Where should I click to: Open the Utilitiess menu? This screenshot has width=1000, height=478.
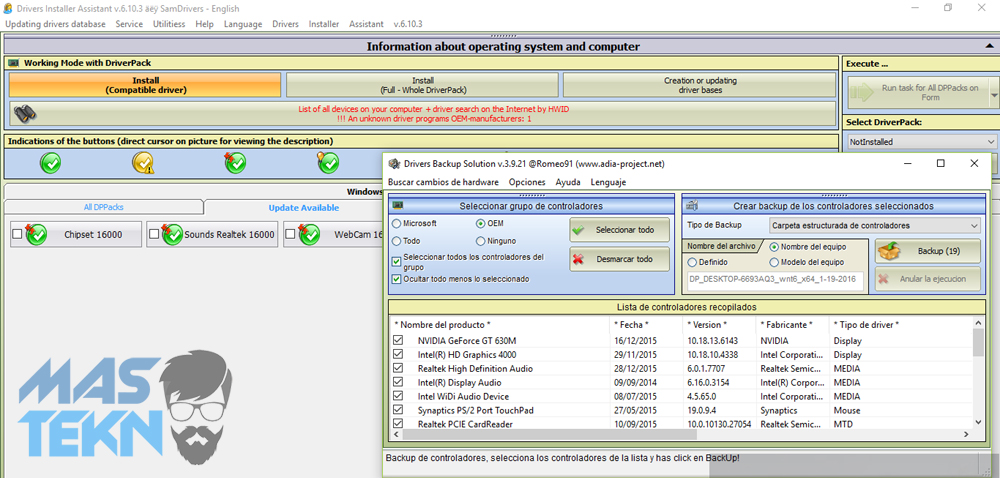pyautogui.click(x=169, y=24)
